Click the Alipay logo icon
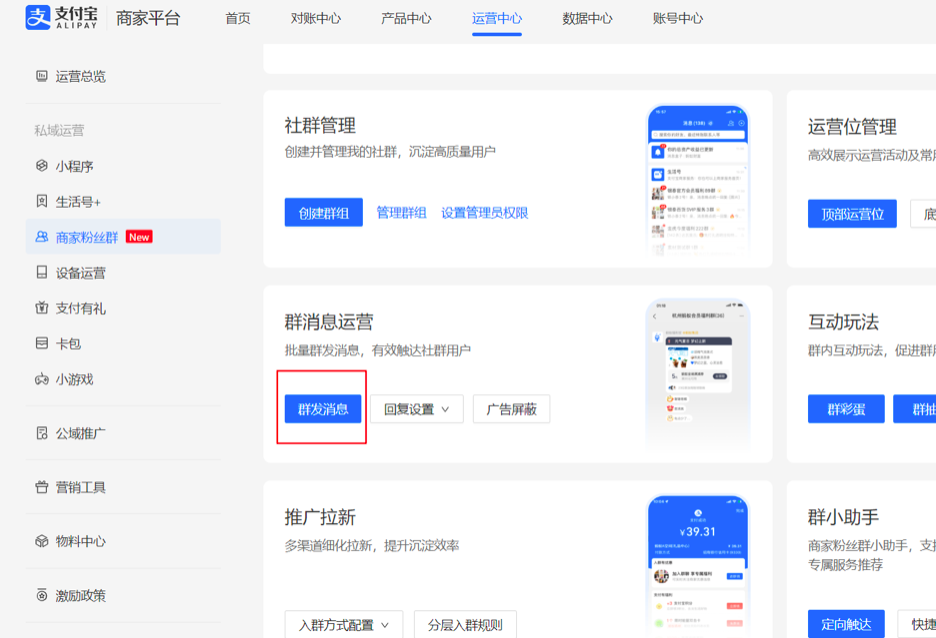The height and width of the screenshot is (638, 936). 37,18
